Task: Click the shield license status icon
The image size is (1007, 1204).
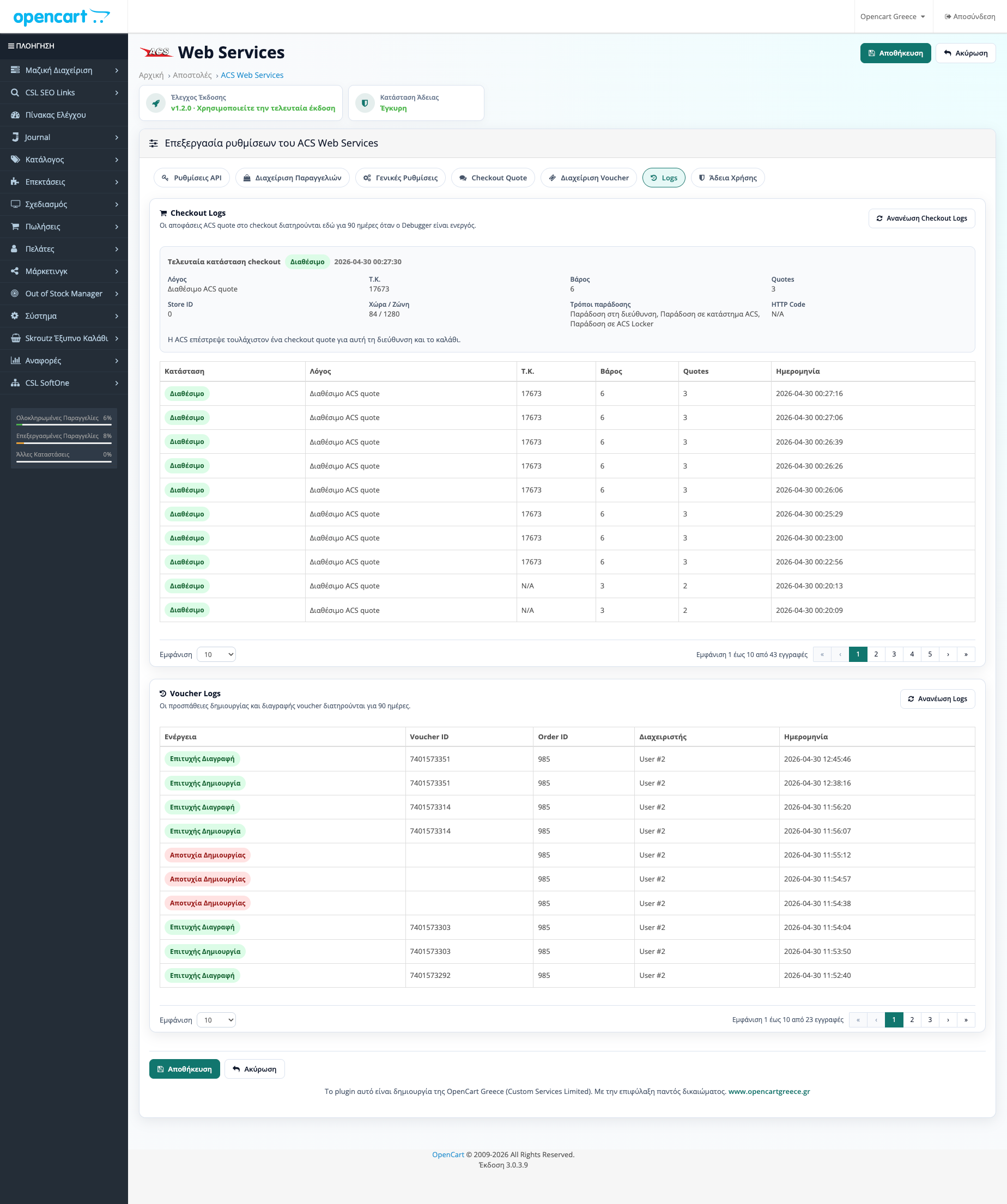Action: (365, 102)
